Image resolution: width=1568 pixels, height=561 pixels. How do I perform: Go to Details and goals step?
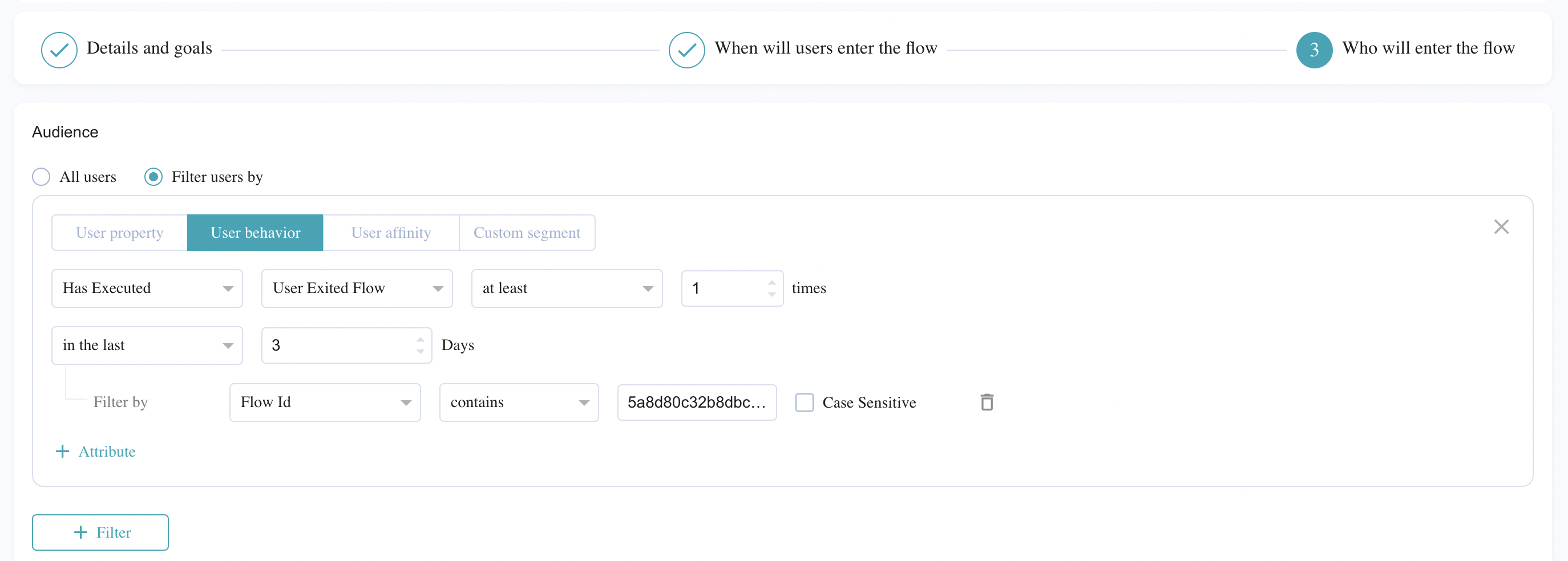pos(149,48)
